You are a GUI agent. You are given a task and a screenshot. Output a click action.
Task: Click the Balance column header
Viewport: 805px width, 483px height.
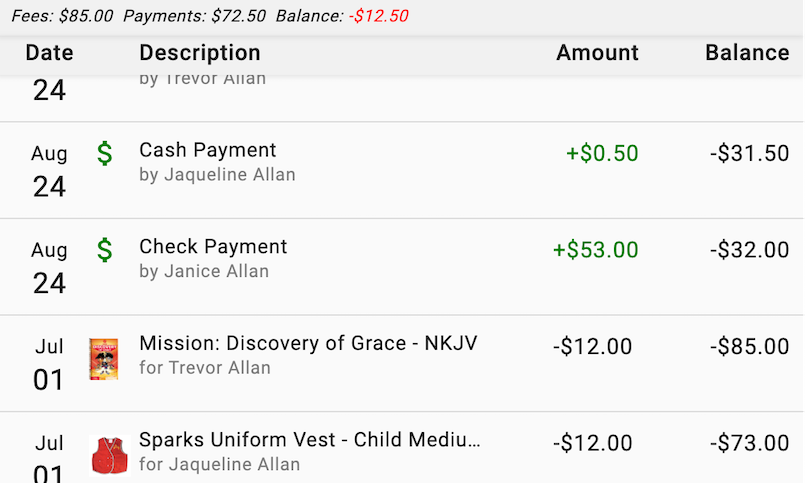tap(747, 53)
